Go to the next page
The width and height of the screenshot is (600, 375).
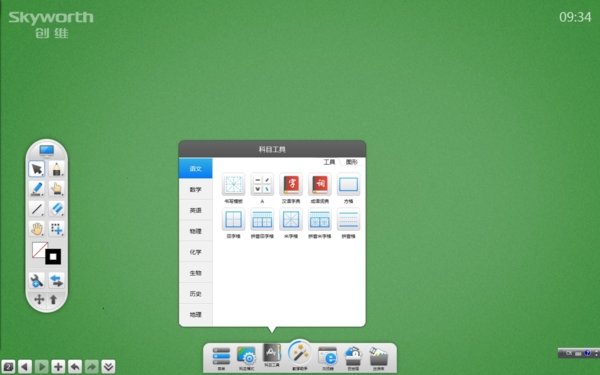tap(42, 367)
